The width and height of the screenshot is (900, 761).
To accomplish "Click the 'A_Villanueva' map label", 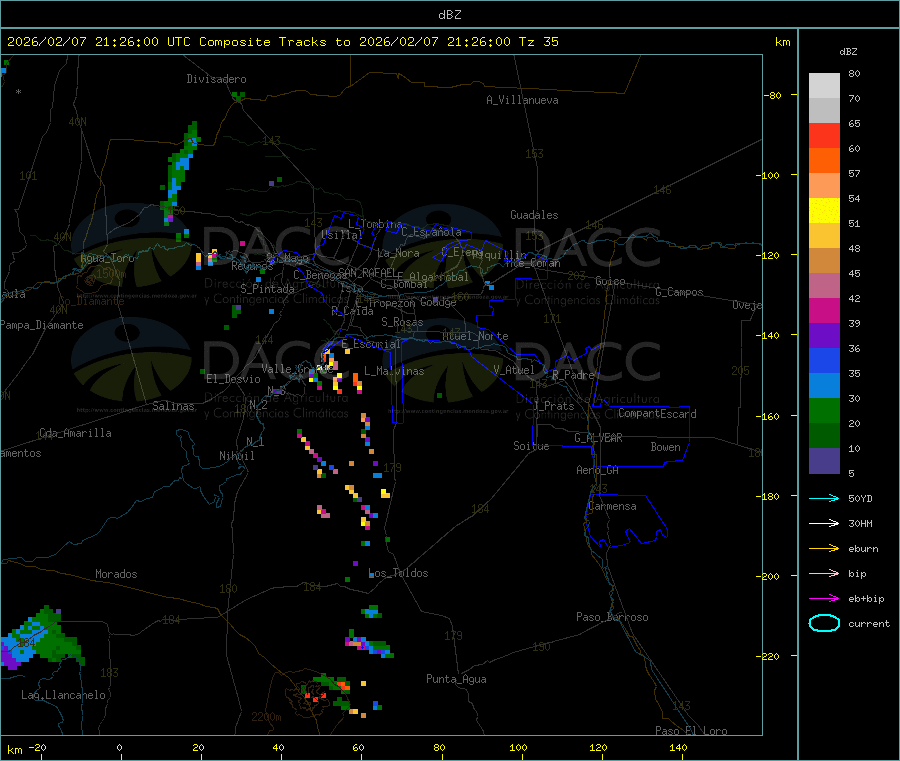I will tap(522, 100).
